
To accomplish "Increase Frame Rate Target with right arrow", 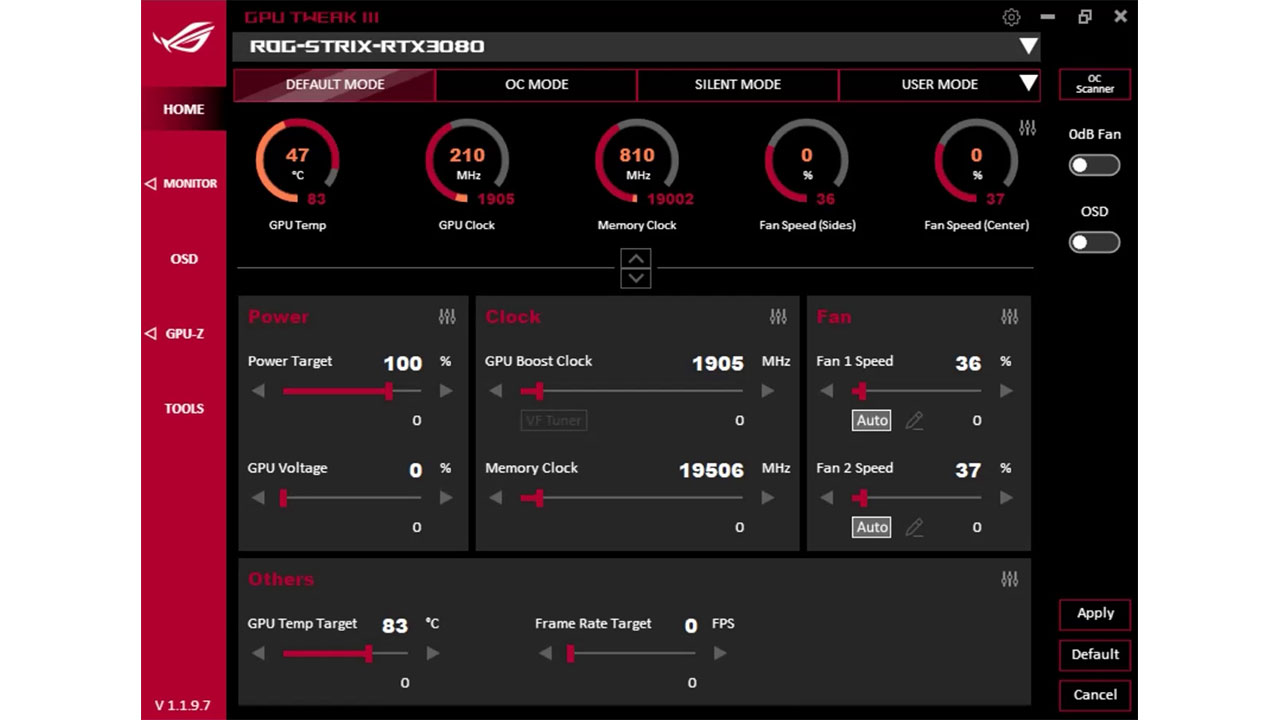I will pos(720,653).
